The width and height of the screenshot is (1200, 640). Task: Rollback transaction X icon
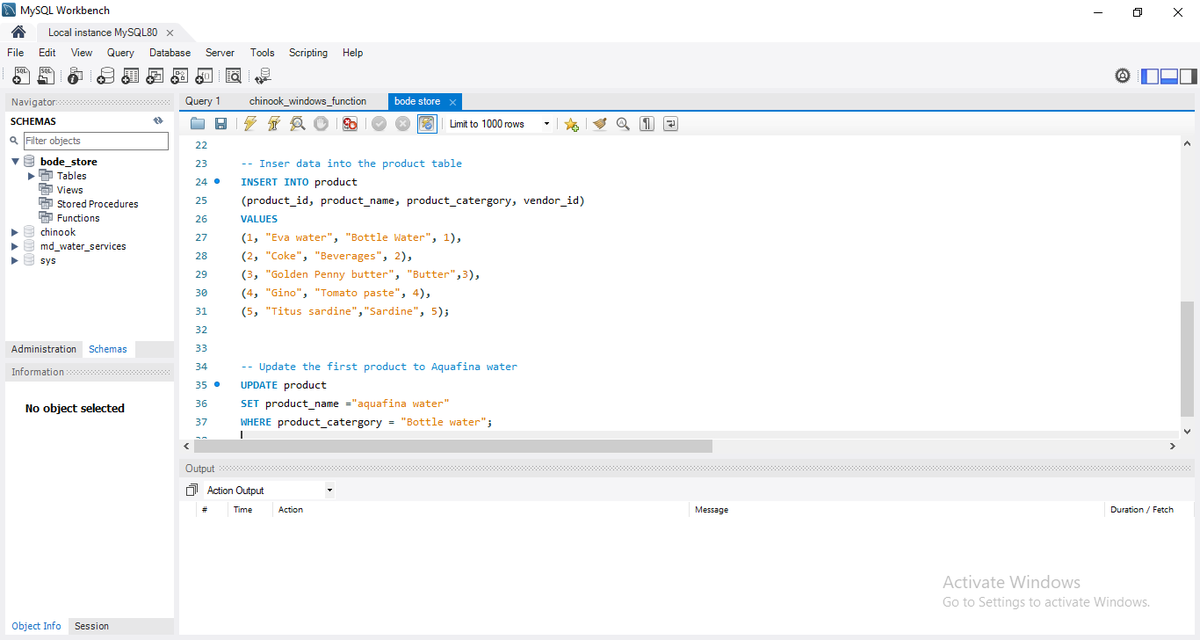click(x=403, y=124)
